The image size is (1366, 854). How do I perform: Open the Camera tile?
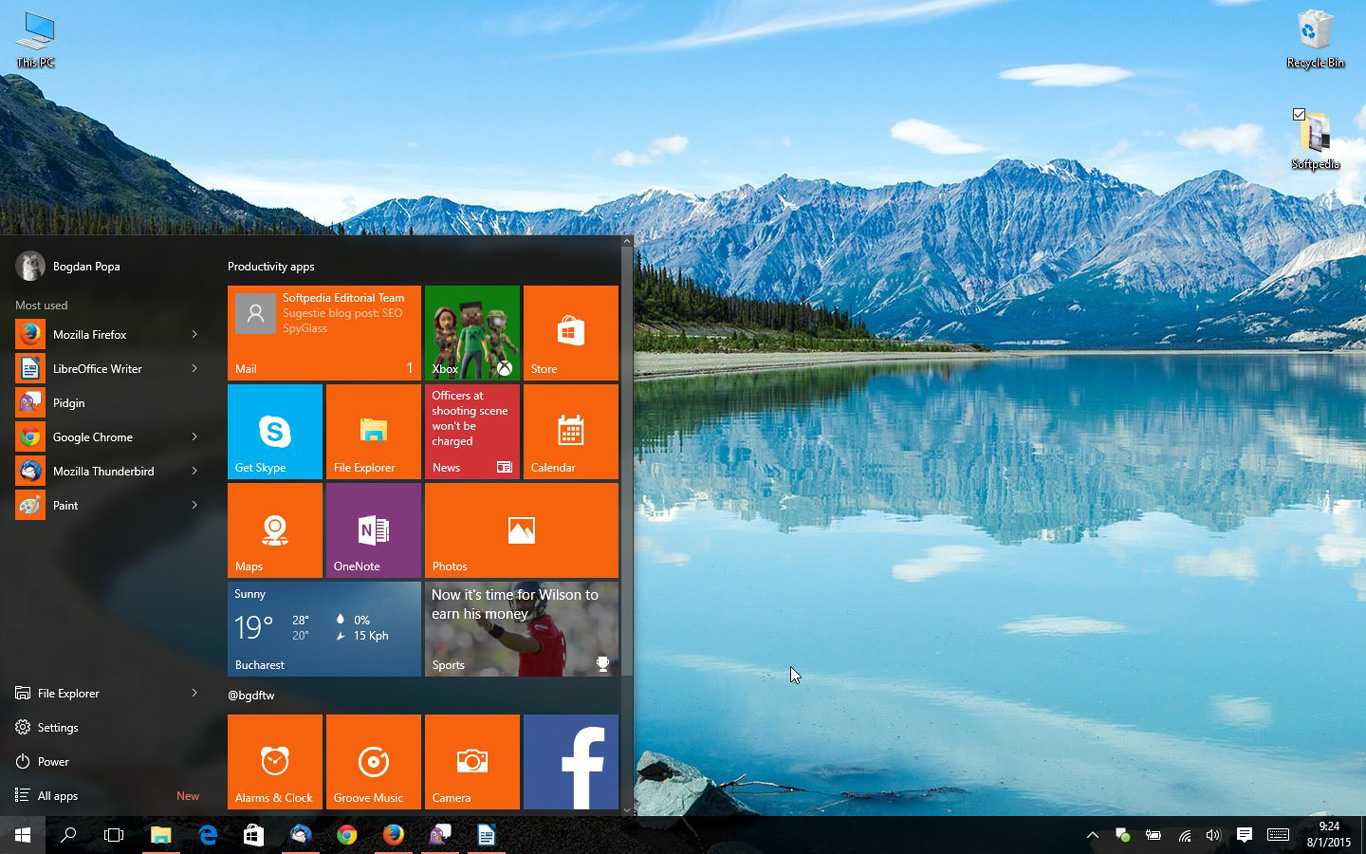tap(472, 761)
